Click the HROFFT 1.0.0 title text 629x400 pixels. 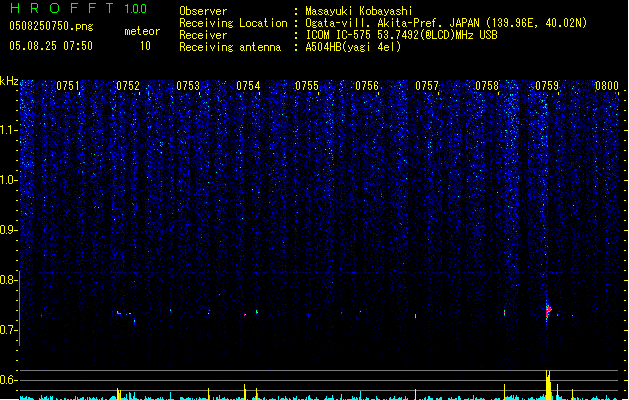click(79, 8)
